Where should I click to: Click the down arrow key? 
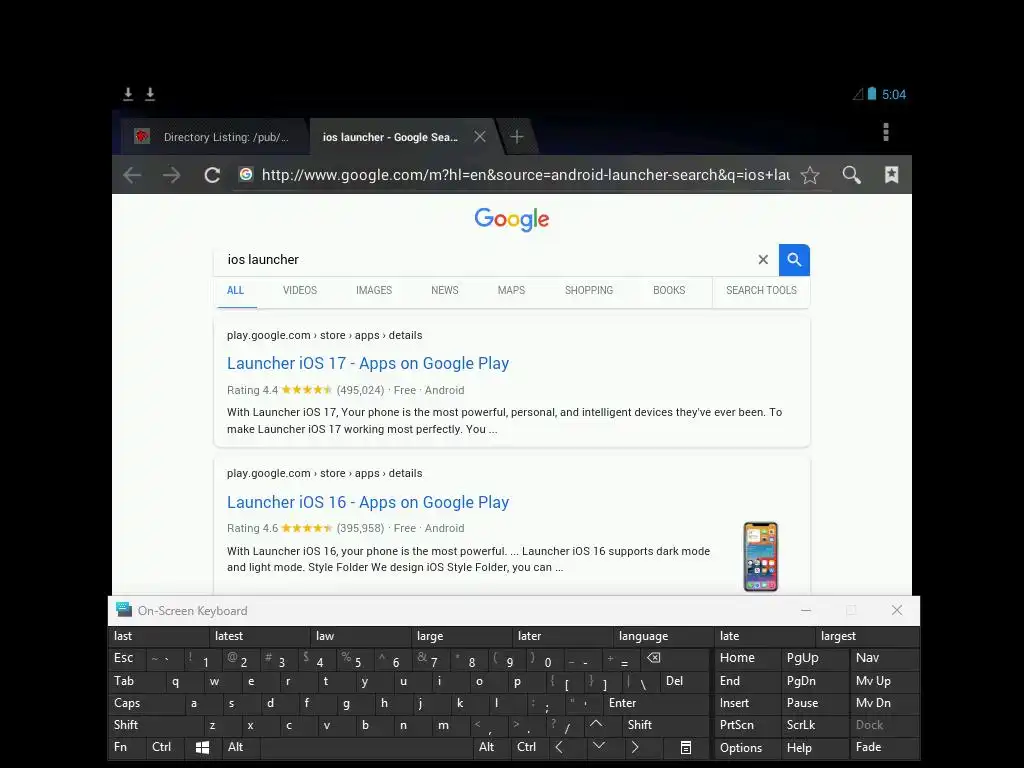(x=599, y=746)
